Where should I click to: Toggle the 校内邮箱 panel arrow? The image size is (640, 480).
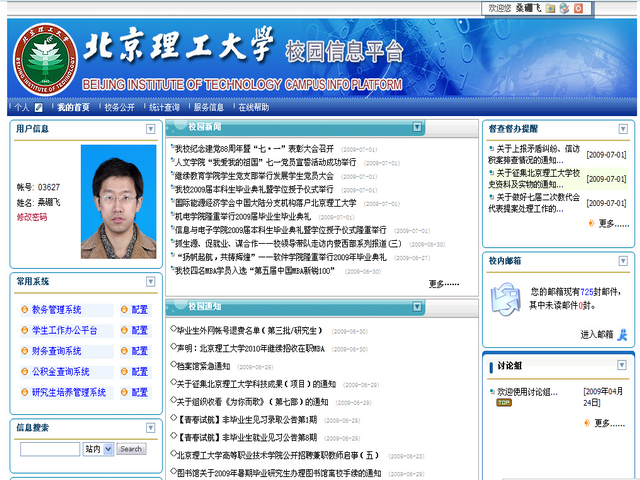pos(625,261)
